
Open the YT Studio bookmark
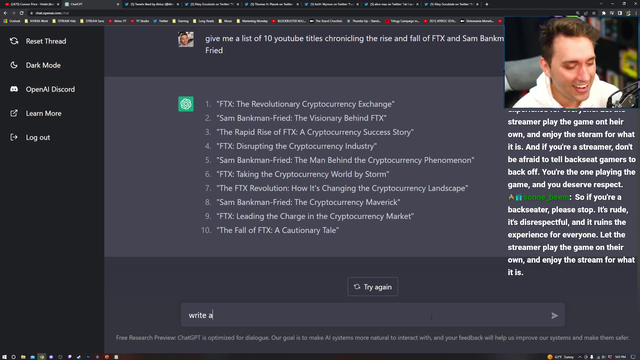click(x=140, y=21)
